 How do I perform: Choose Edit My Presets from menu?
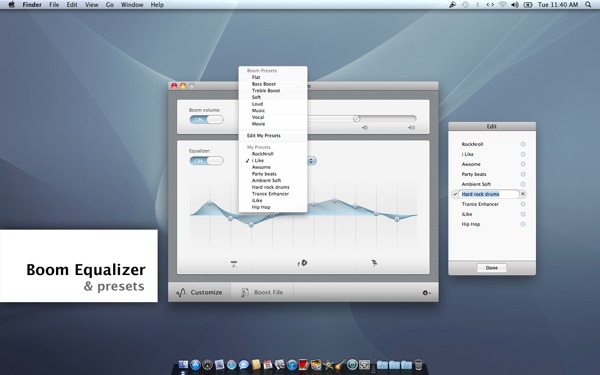click(x=273, y=135)
